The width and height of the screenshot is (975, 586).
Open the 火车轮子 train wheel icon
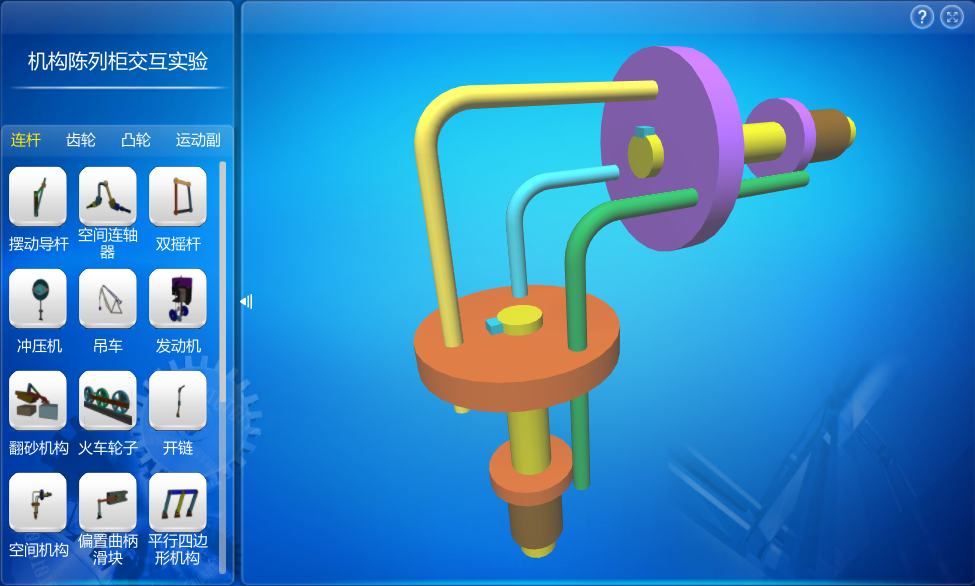click(108, 400)
